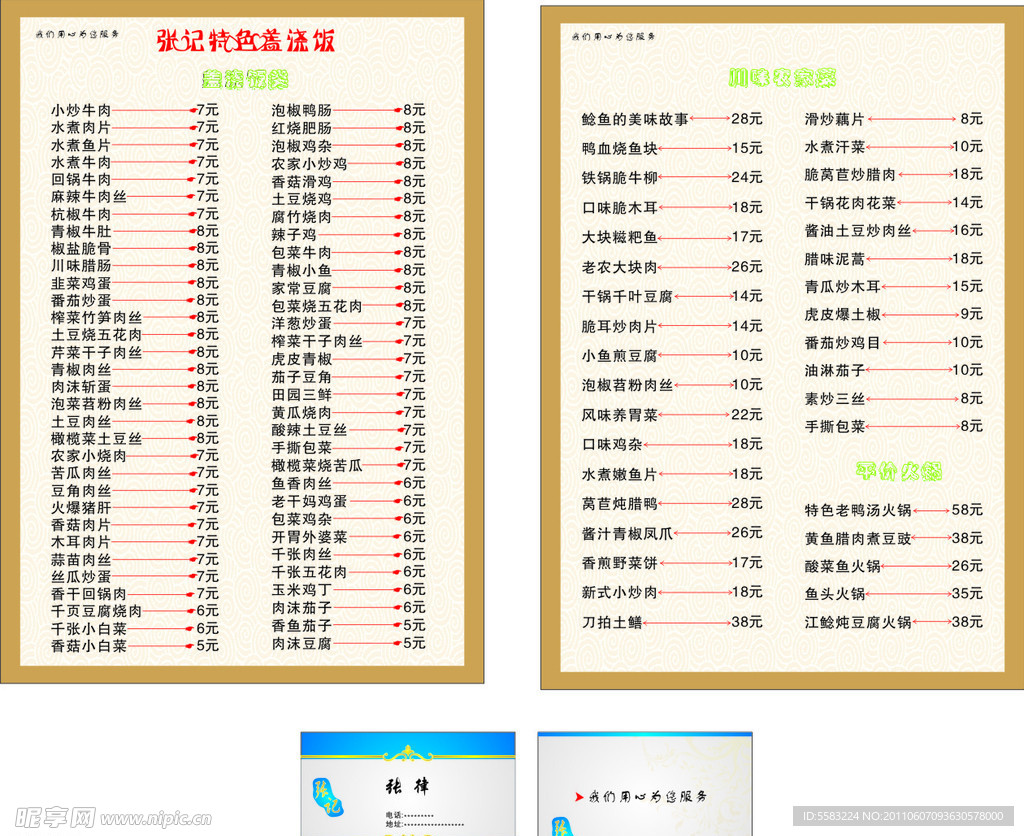
Task: Select the dish 鲶鱼的美味故事
Action: (635, 119)
